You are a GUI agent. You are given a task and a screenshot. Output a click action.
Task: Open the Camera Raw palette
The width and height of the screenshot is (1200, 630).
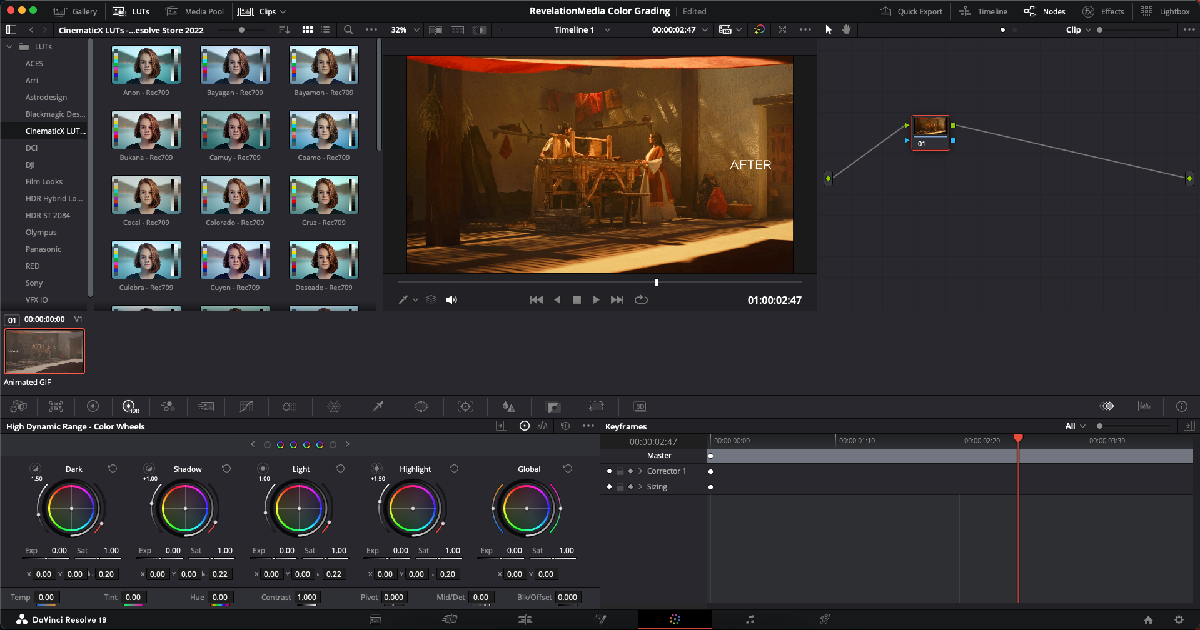(17, 407)
